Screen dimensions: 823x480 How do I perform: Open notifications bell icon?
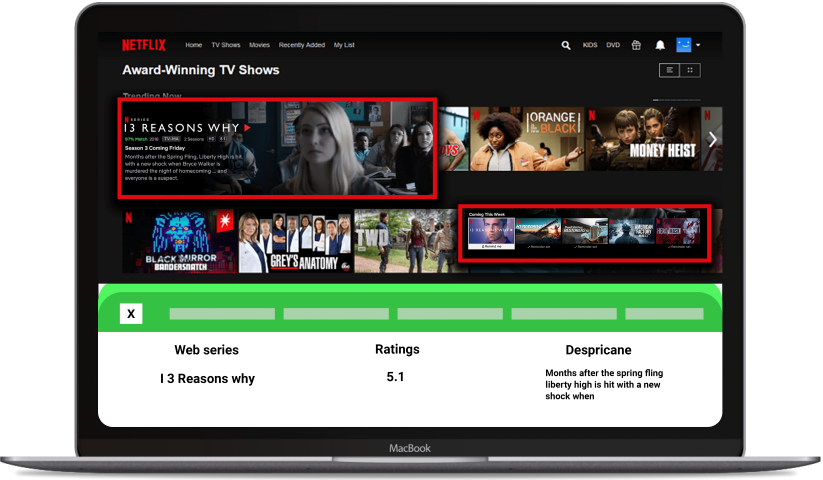[x=660, y=45]
